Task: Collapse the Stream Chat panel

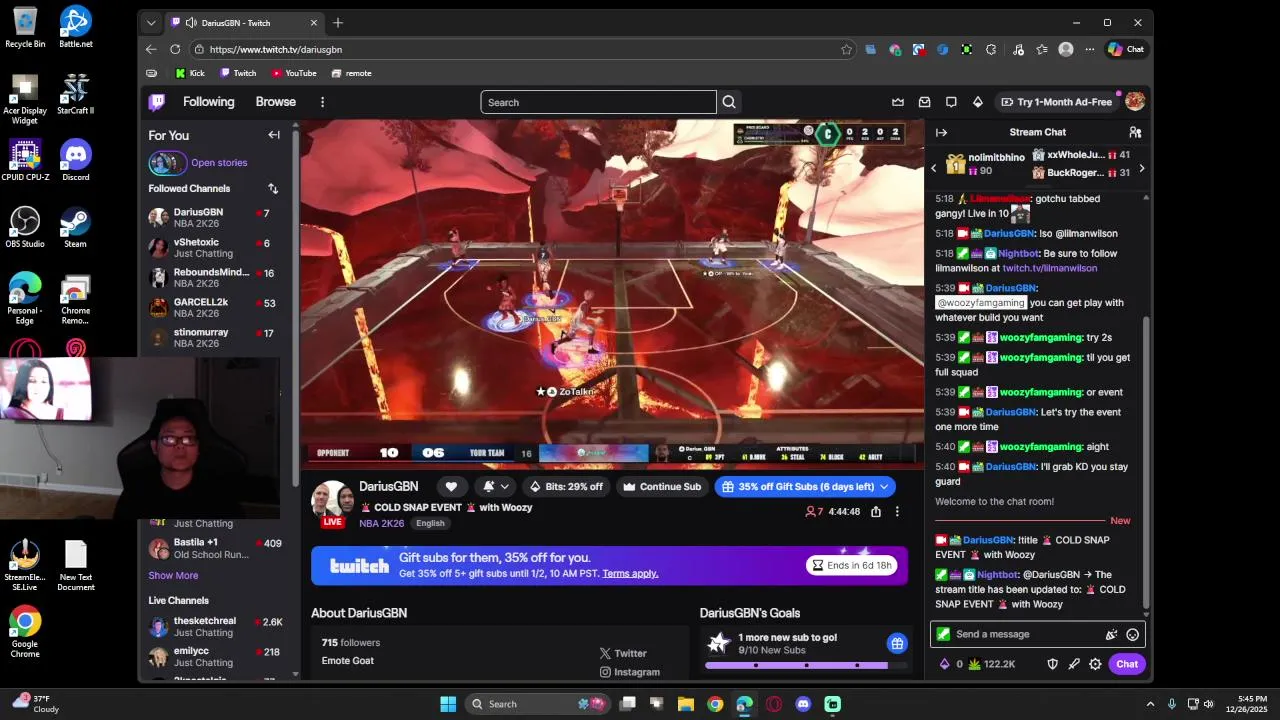Action: click(x=941, y=132)
